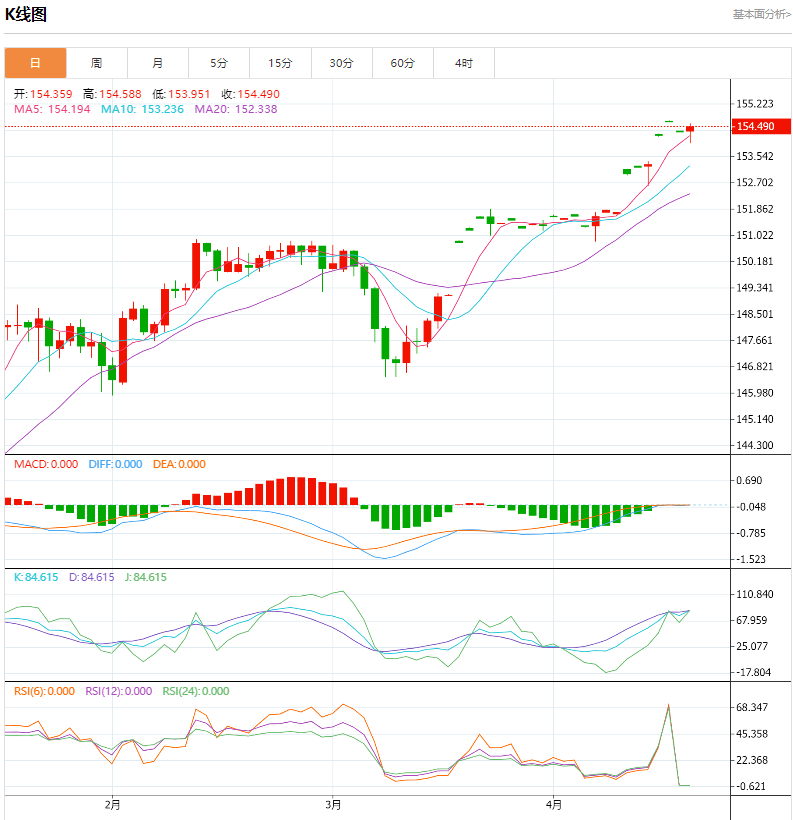Image resolution: width=793 pixels, height=820 pixels.
Task: Switch to the 4时 chart tab
Action: (x=464, y=63)
